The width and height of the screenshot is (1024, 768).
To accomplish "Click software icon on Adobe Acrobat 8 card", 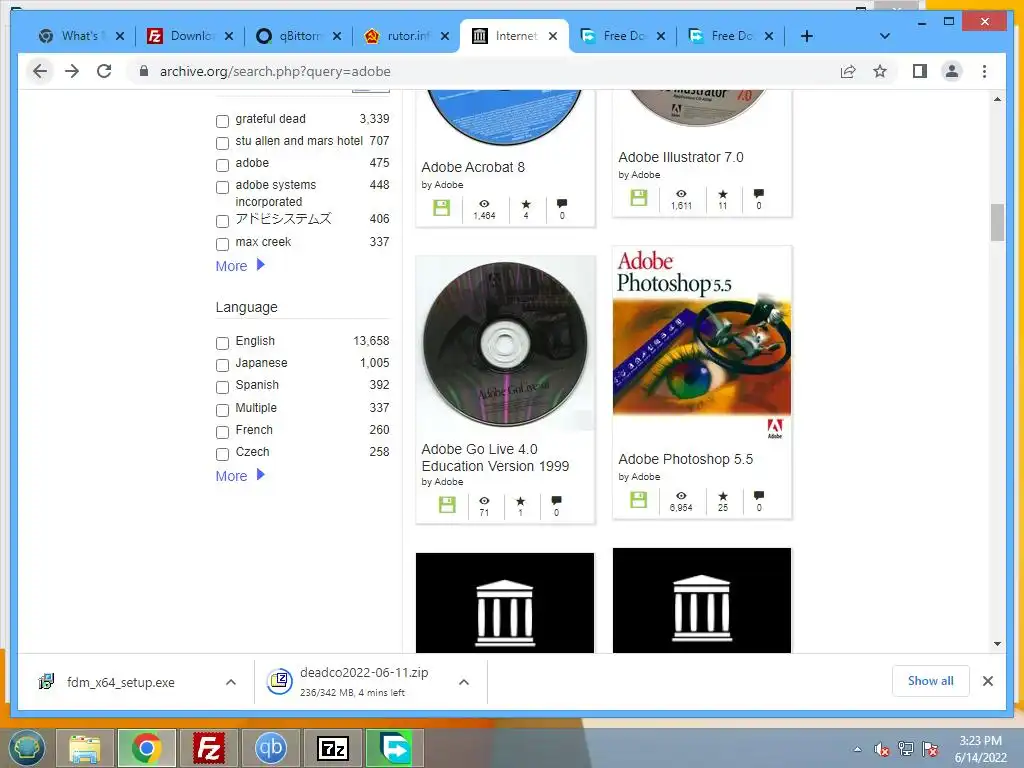I will pos(441,208).
